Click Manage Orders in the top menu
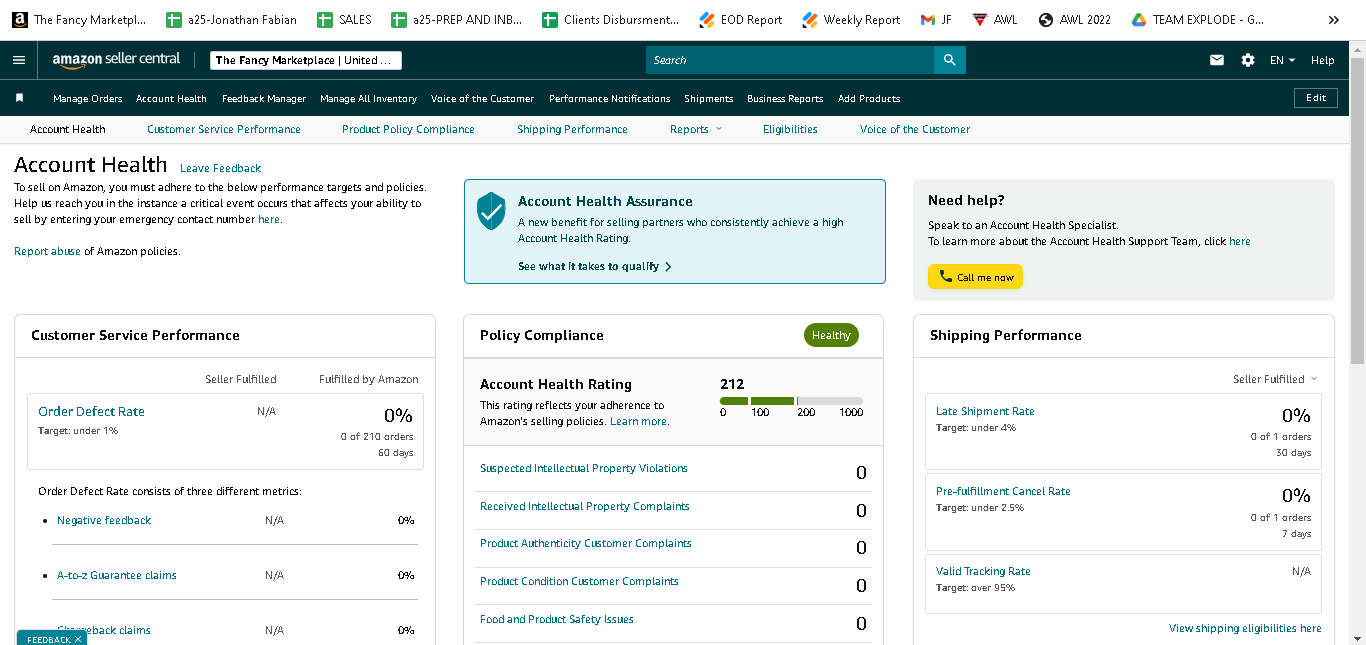This screenshot has height=645, width=1366. pyautogui.click(x=88, y=98)
